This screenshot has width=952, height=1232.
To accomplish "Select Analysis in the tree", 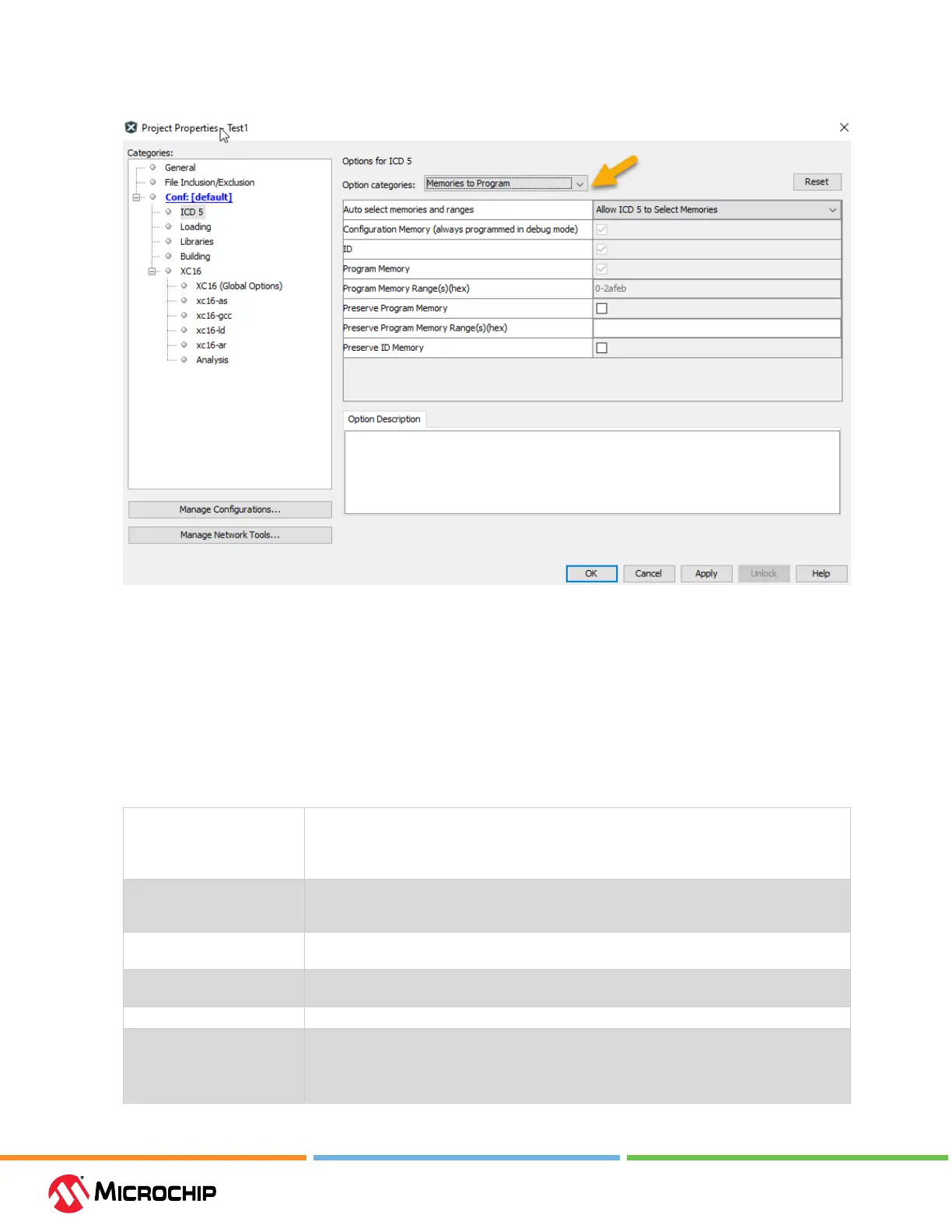I will [212, 360].
